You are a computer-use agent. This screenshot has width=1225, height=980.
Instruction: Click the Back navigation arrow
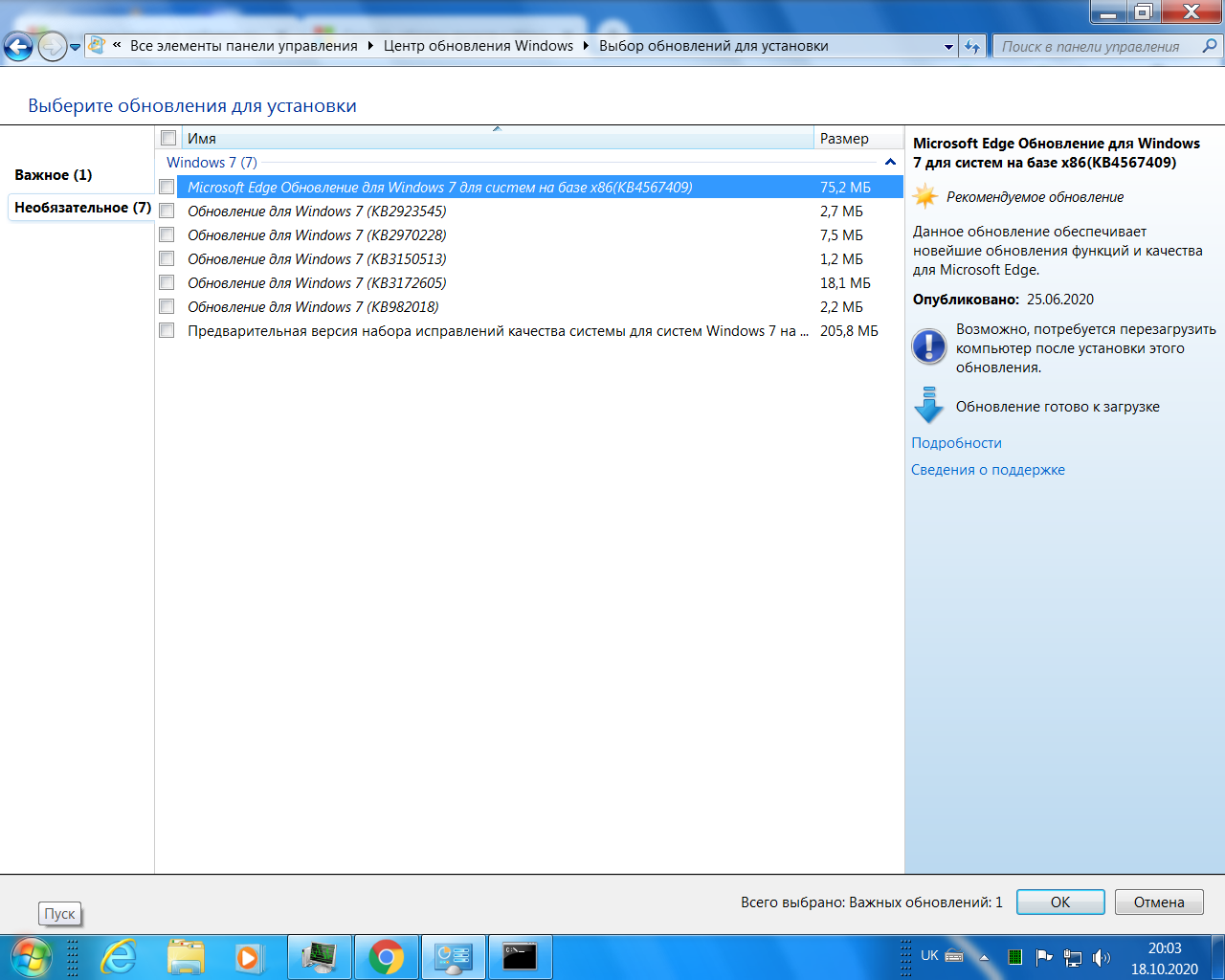[x=18, y=46]
